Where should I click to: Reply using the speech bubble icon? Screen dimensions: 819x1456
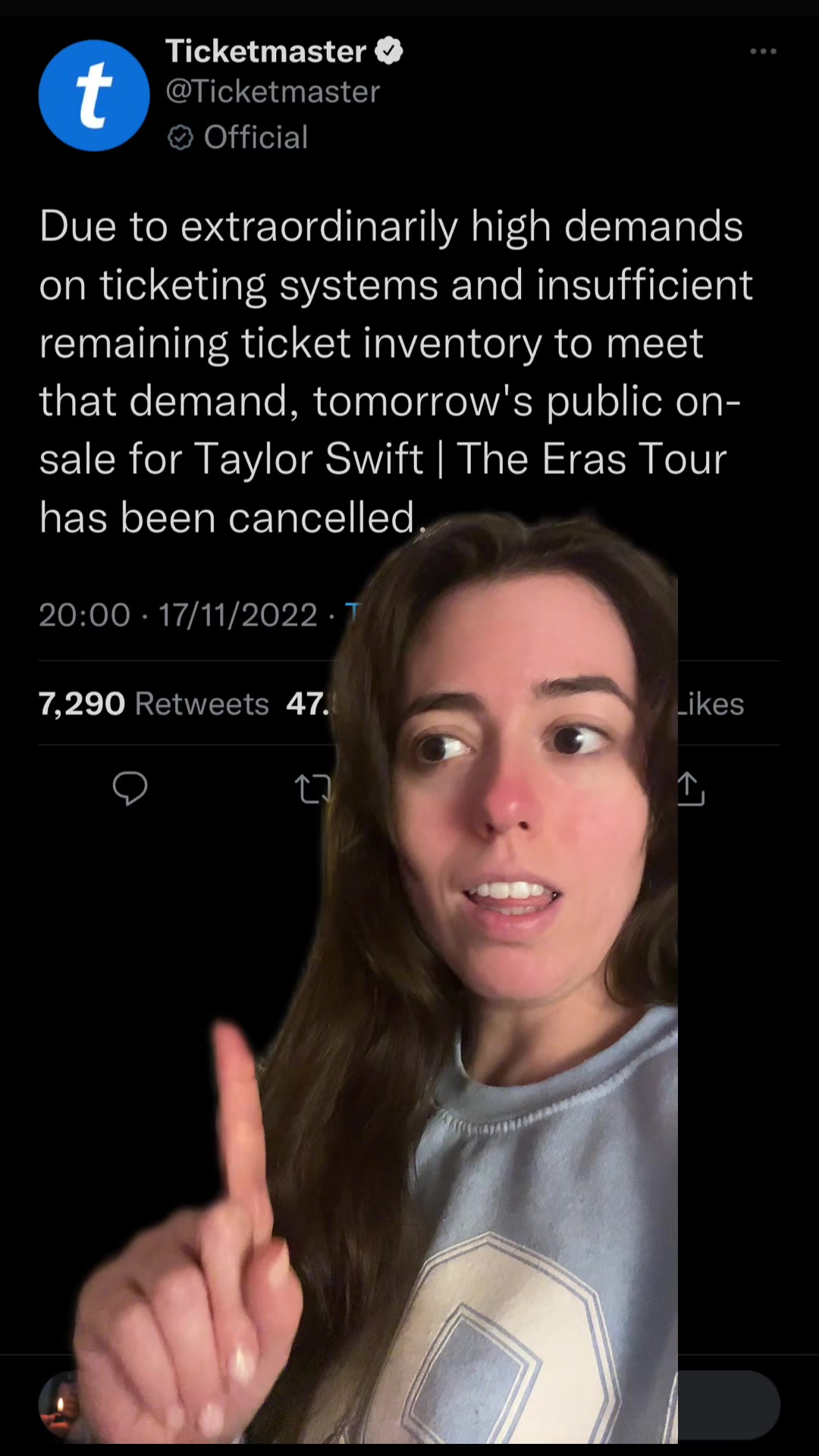[130, 789]
